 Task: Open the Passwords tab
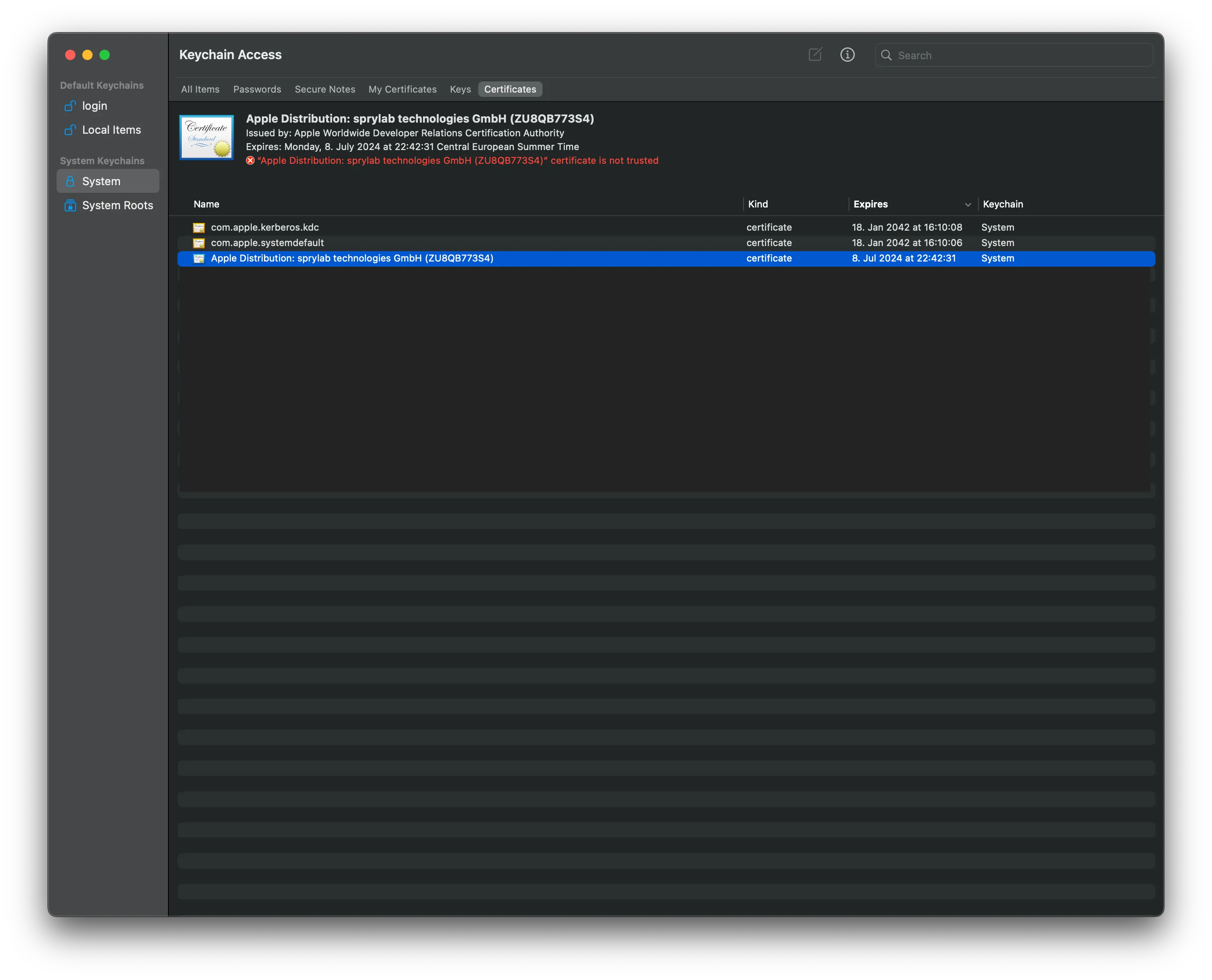pyautogui.click(x=257, y=89)
